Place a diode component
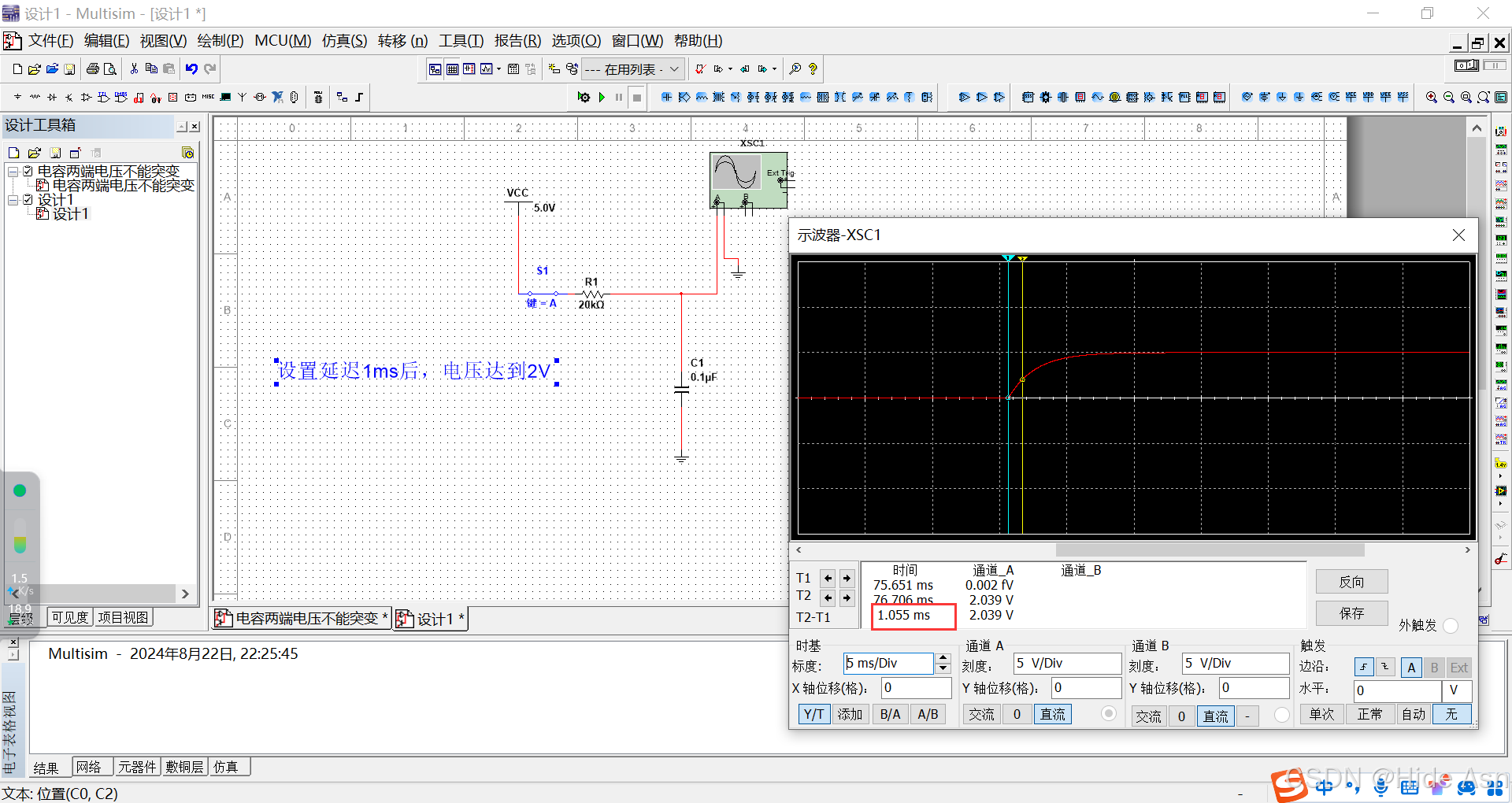1512x803 pixels. 52,98
